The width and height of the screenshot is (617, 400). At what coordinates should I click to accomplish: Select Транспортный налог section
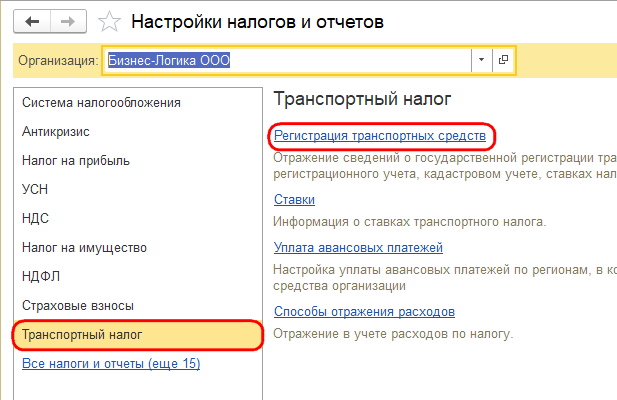(138, 335)
